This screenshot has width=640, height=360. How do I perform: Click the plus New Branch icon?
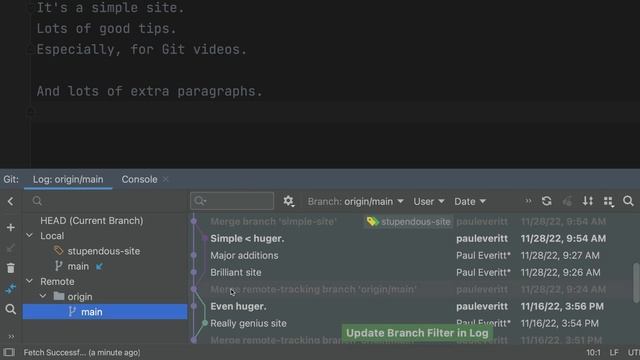pos(11,227)
